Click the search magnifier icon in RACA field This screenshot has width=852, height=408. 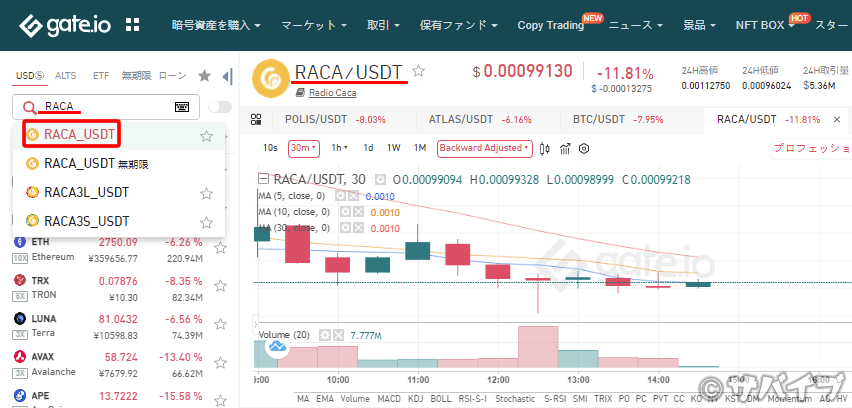(29, 107)
